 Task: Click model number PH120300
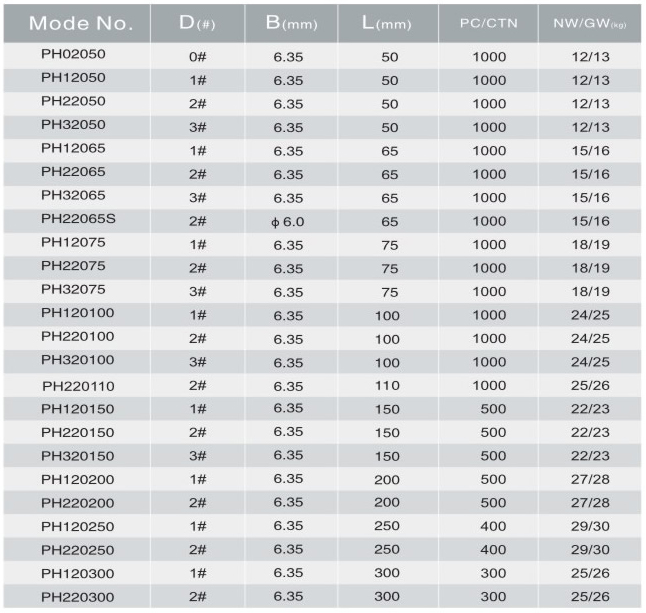coord(78,573)
